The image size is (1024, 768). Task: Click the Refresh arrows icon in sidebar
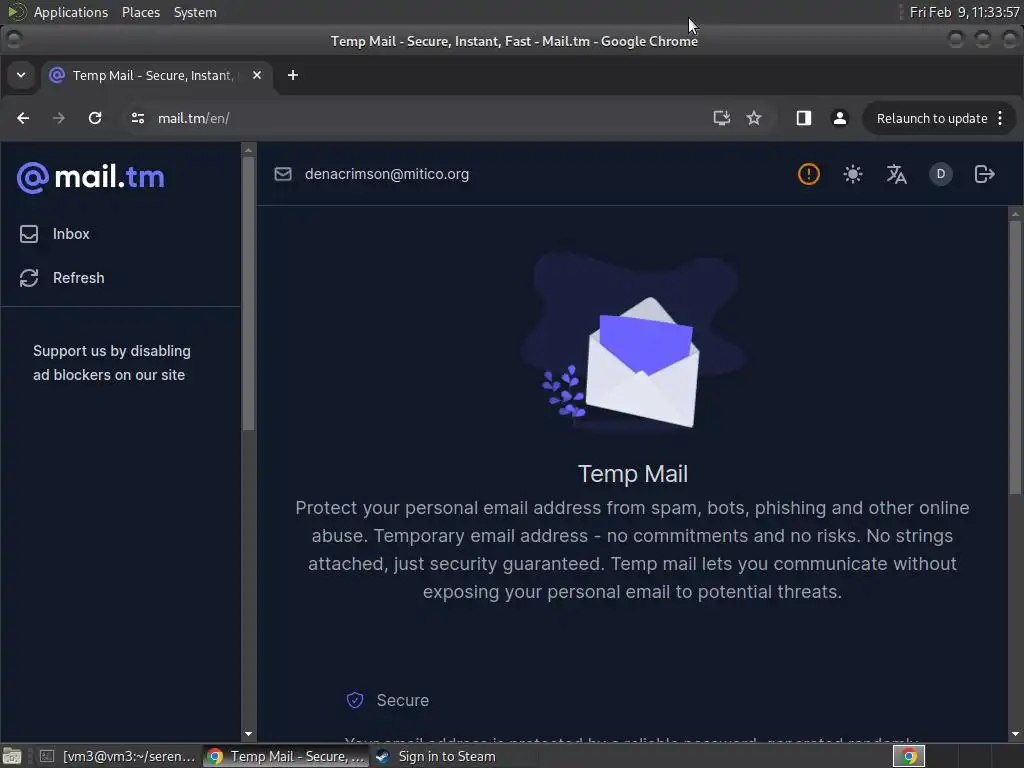[x=29, y=278]
